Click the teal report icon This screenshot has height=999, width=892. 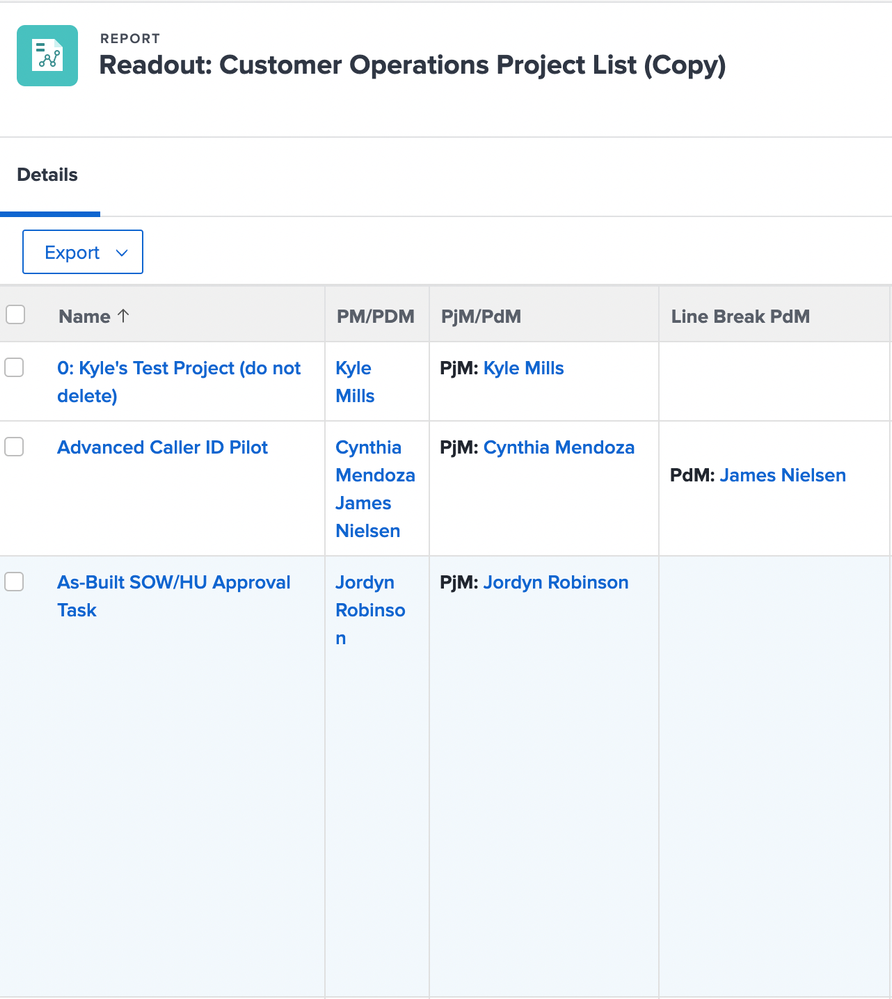coord(47,56)
